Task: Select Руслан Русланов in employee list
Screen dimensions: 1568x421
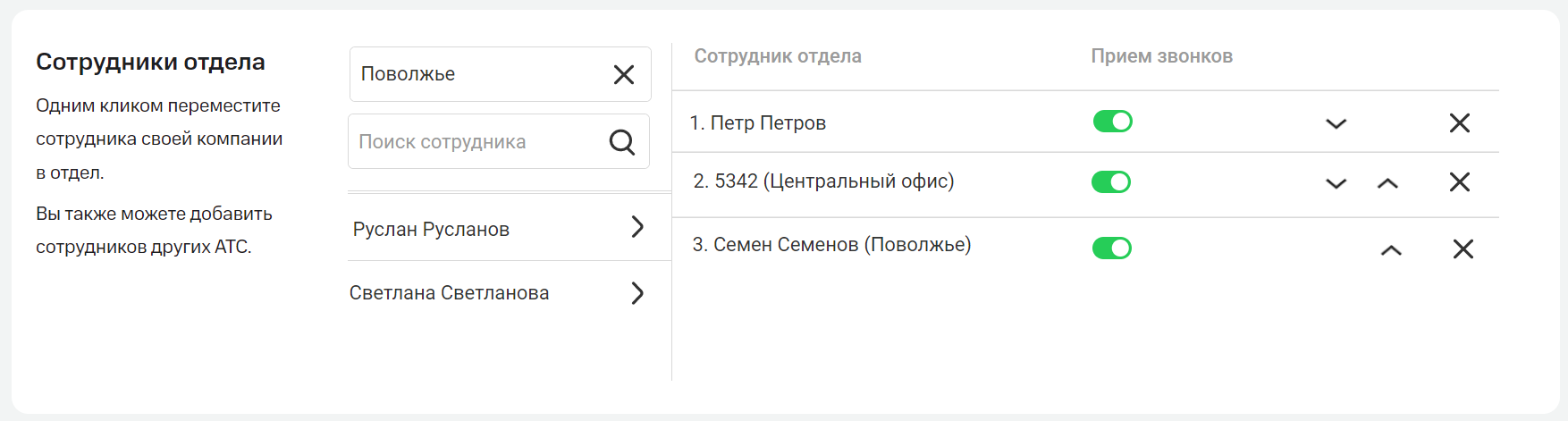Action: pyautogui.click(x=431, y=230)
